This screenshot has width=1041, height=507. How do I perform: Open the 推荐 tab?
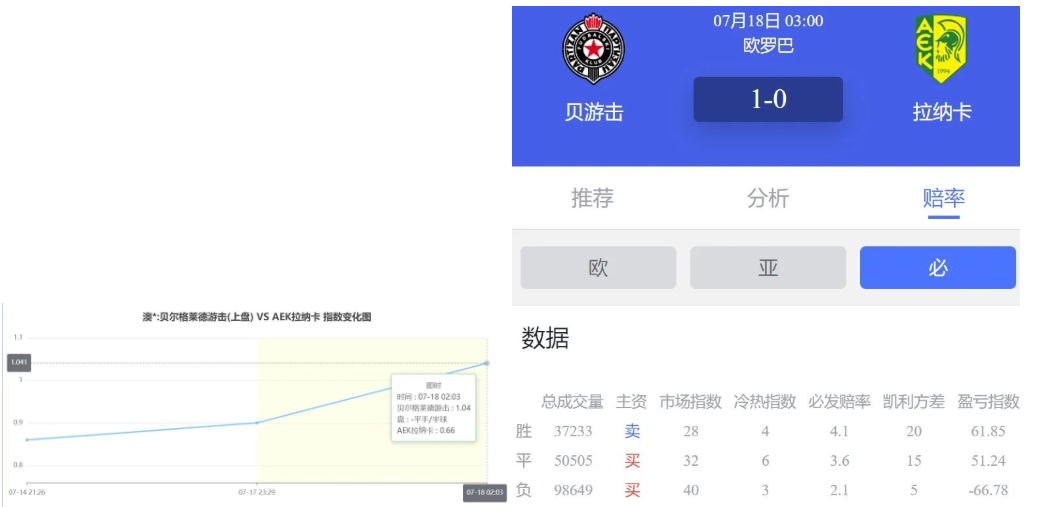[592, 198]
